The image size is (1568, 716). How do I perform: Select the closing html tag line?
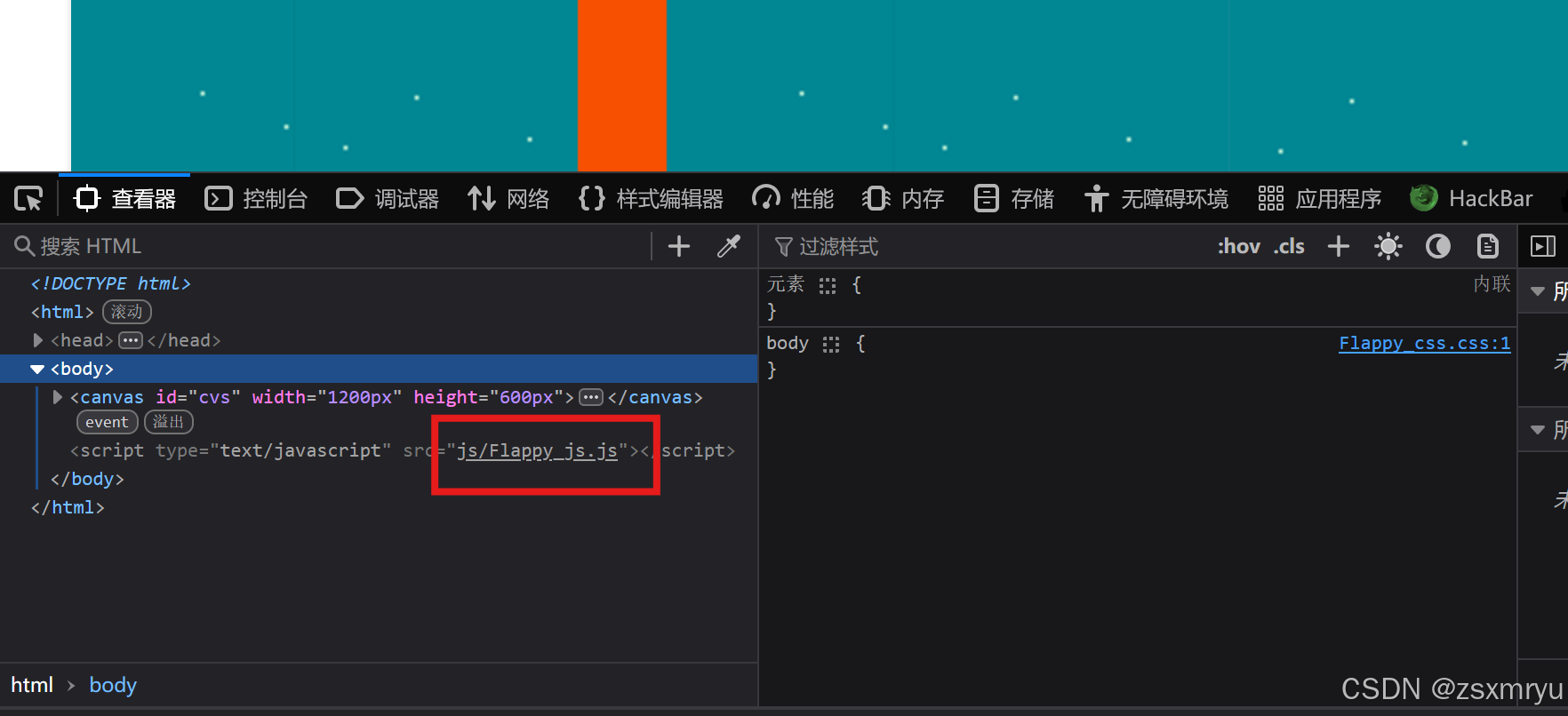(x=68, y=507)
